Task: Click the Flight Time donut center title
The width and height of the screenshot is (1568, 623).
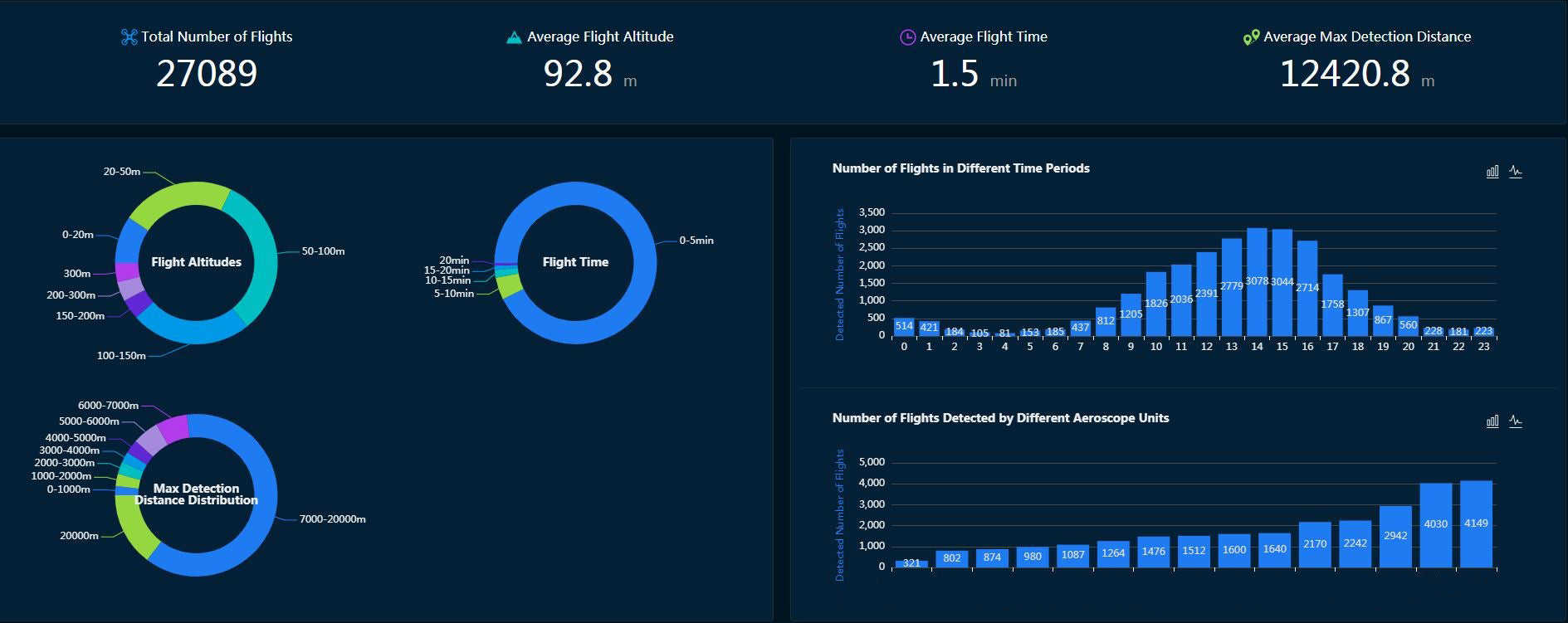Action: tap(575, 262)
